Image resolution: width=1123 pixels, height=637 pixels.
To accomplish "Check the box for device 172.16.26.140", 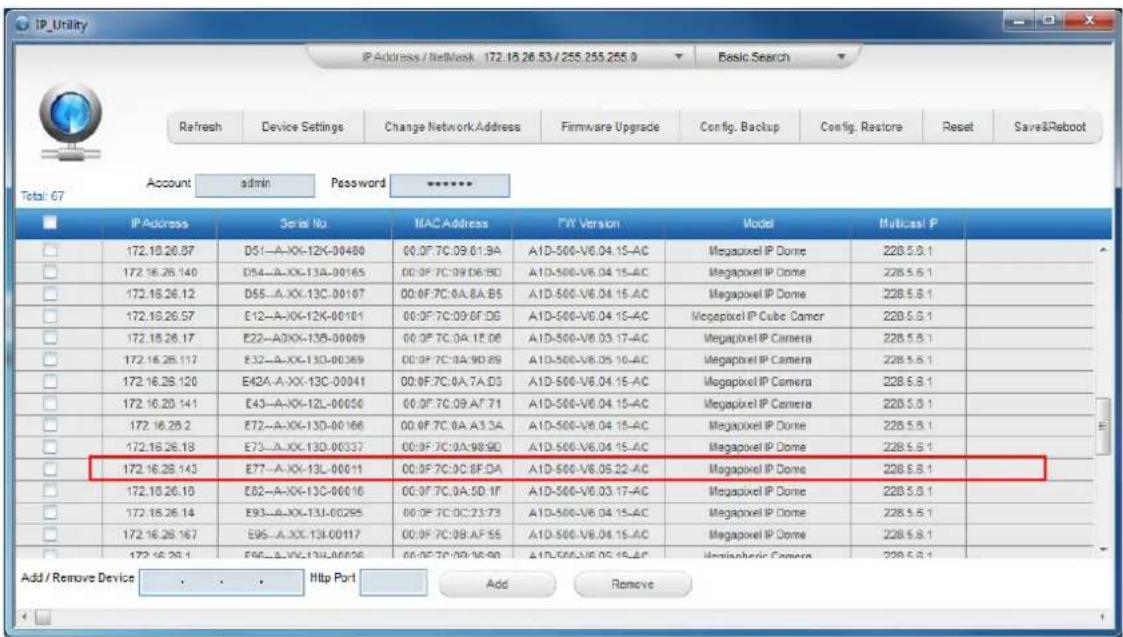I will pos(49,272).
